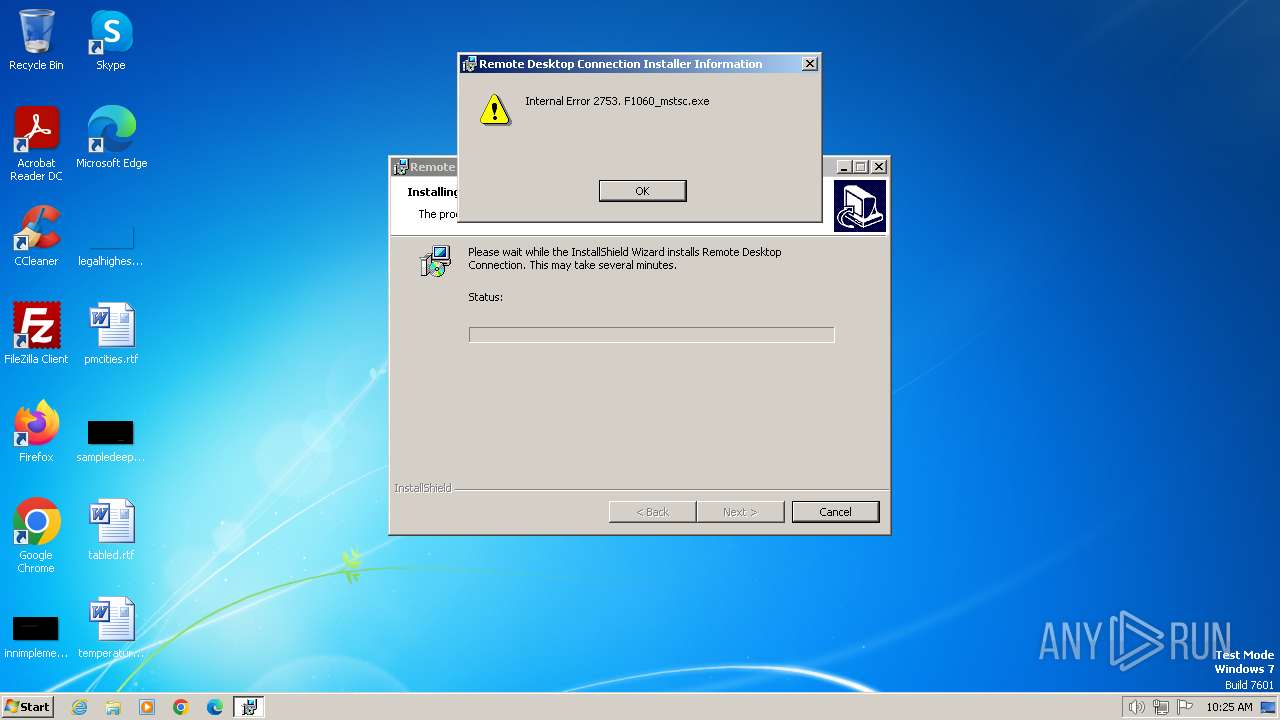Click network status tray icon

(x=1161, y=707)
